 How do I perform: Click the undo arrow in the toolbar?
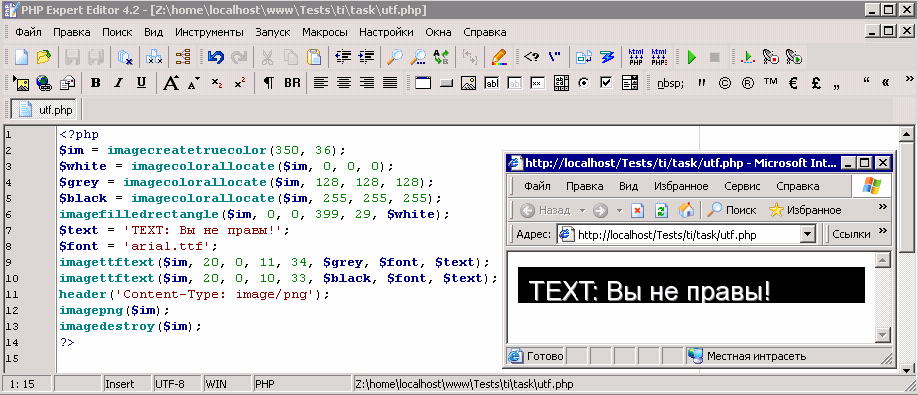tap(216, 57)
